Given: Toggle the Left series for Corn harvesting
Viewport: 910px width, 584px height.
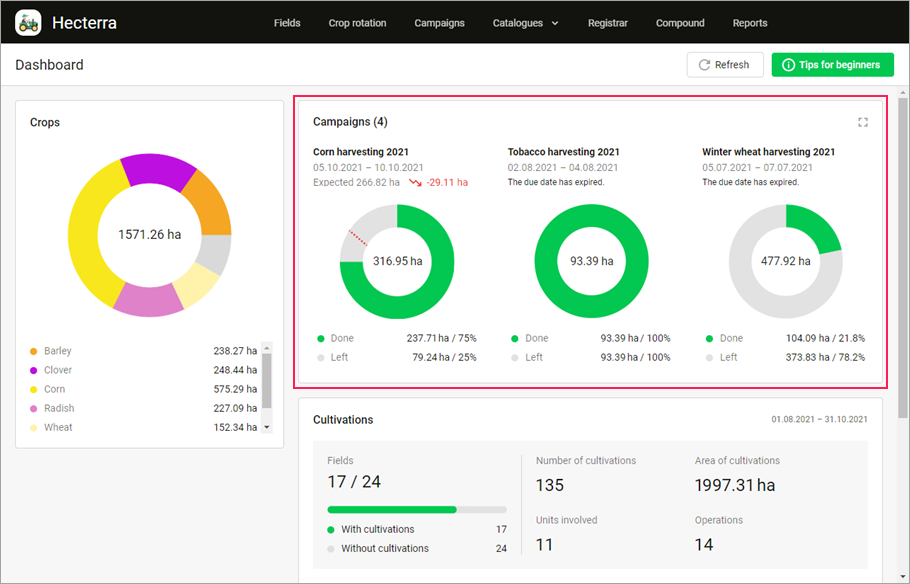Looking at the screenshot, I should 334,357.
